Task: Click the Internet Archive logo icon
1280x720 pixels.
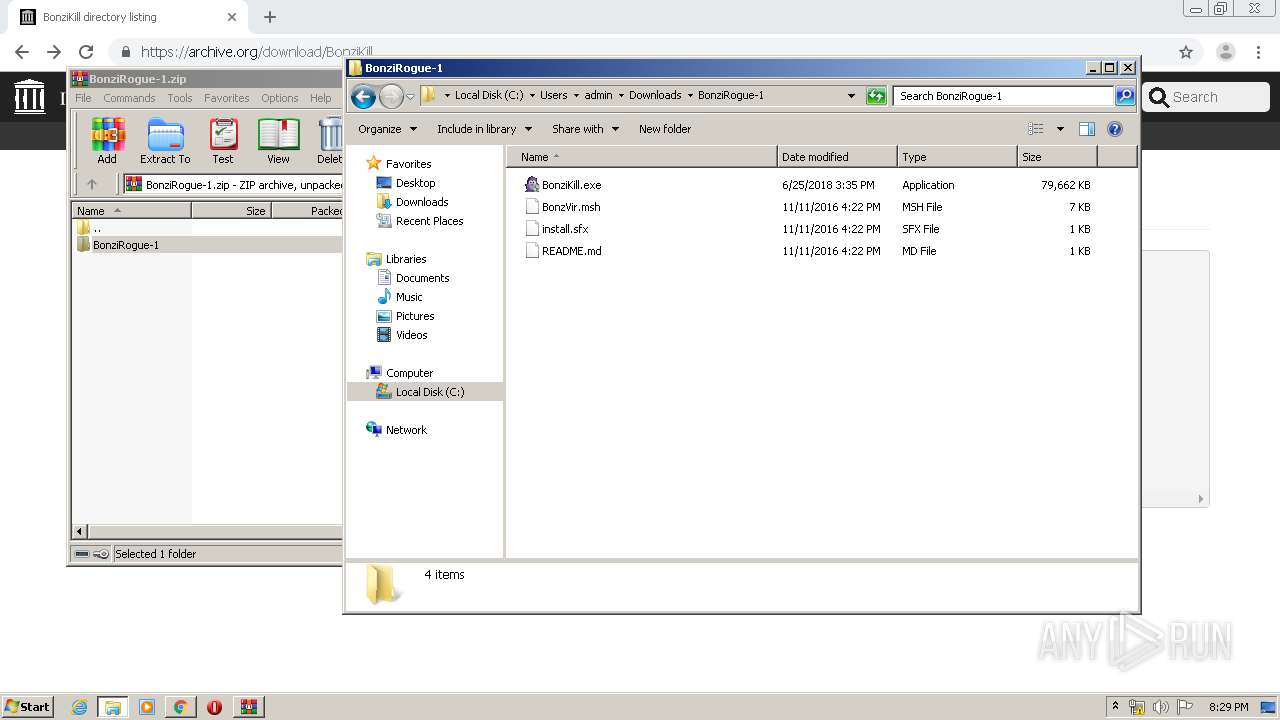Action: (x=30, y=97)
